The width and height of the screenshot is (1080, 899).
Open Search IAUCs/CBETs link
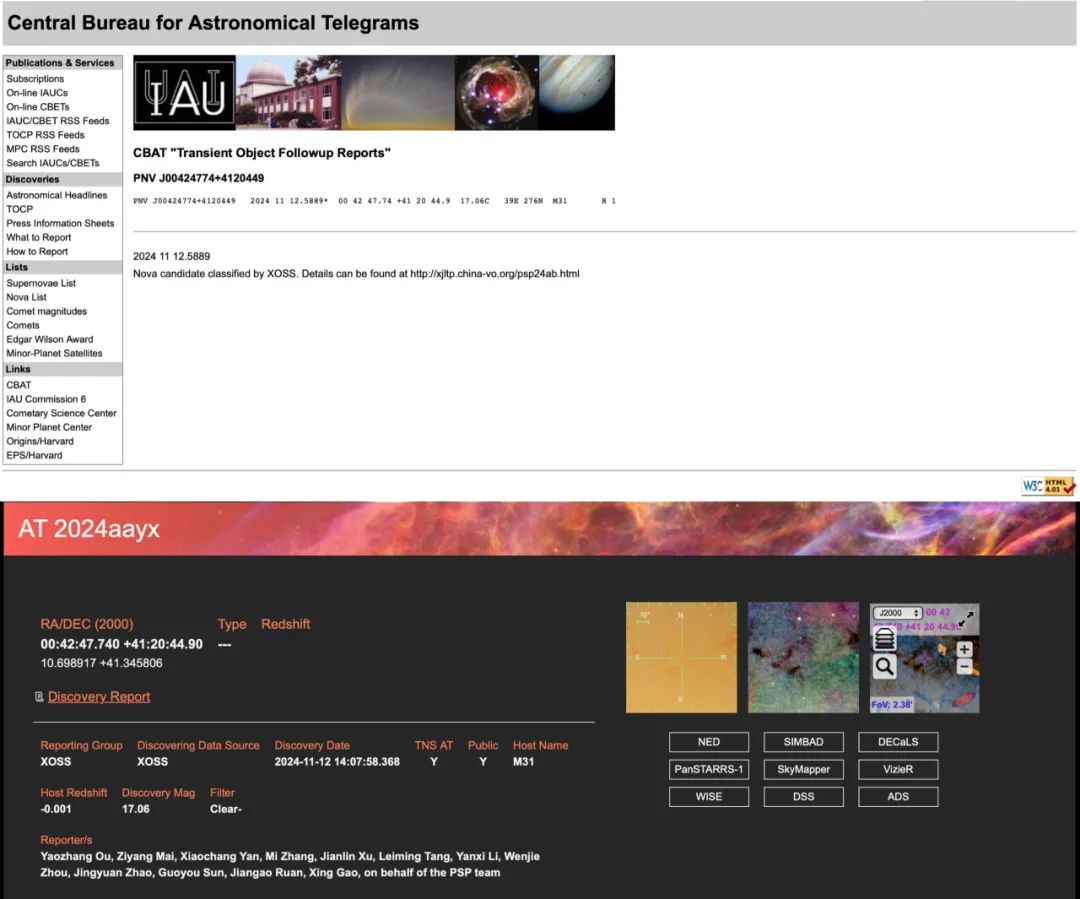point(53,163)
